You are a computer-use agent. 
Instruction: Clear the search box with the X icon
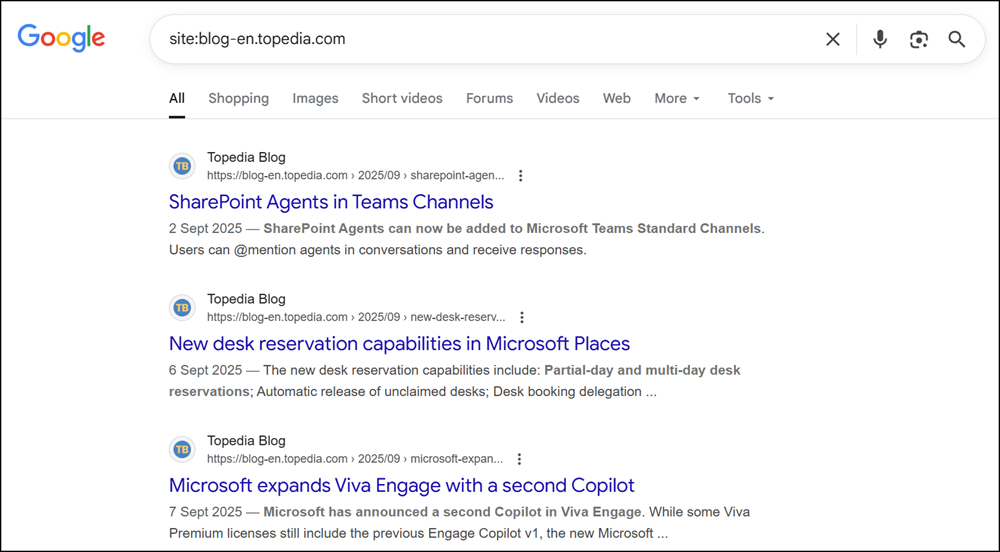pos(832,40)
